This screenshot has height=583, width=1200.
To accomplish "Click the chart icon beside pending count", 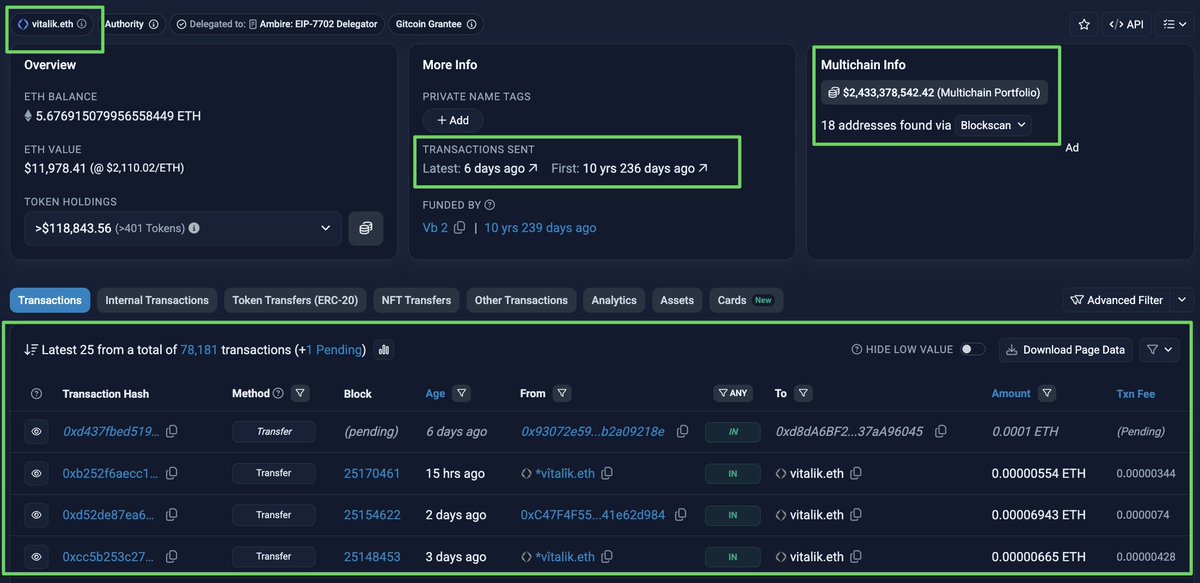I will click(x=384, y=350).
